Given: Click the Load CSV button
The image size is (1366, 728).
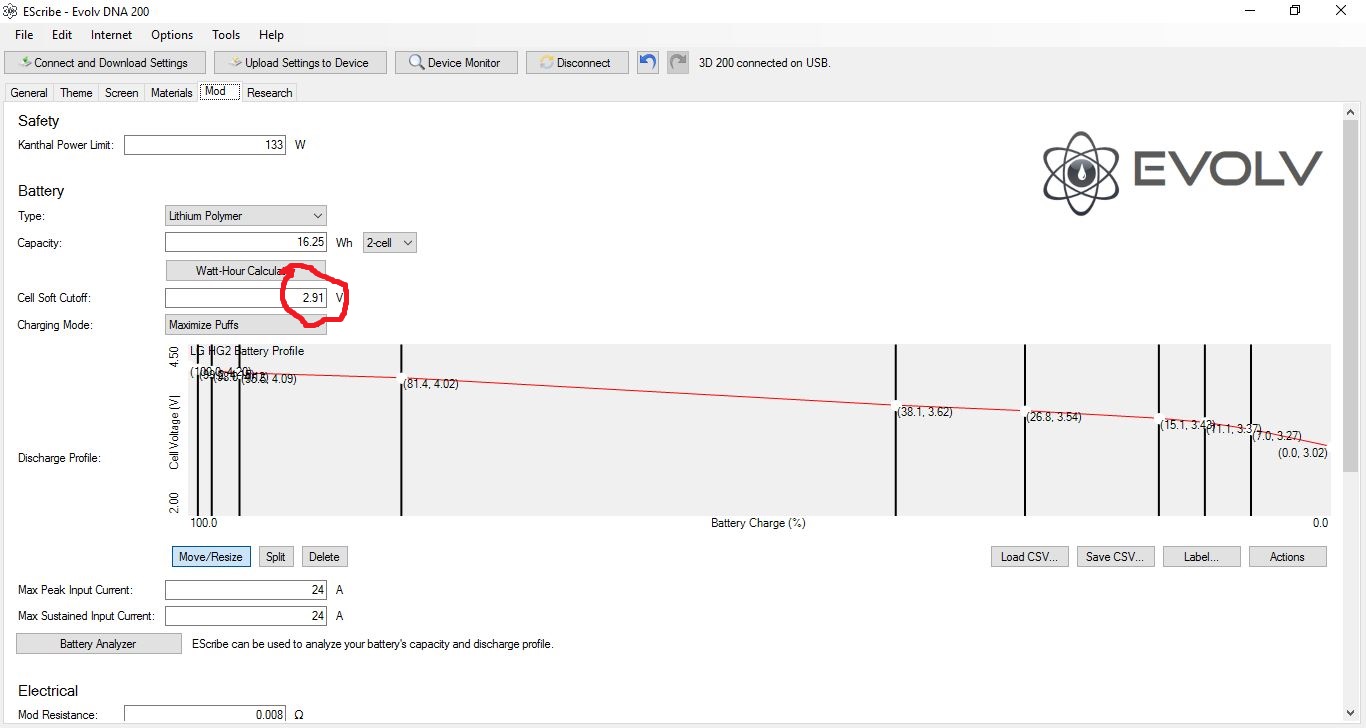Looking at the screenshot, I should [1029, 557].
